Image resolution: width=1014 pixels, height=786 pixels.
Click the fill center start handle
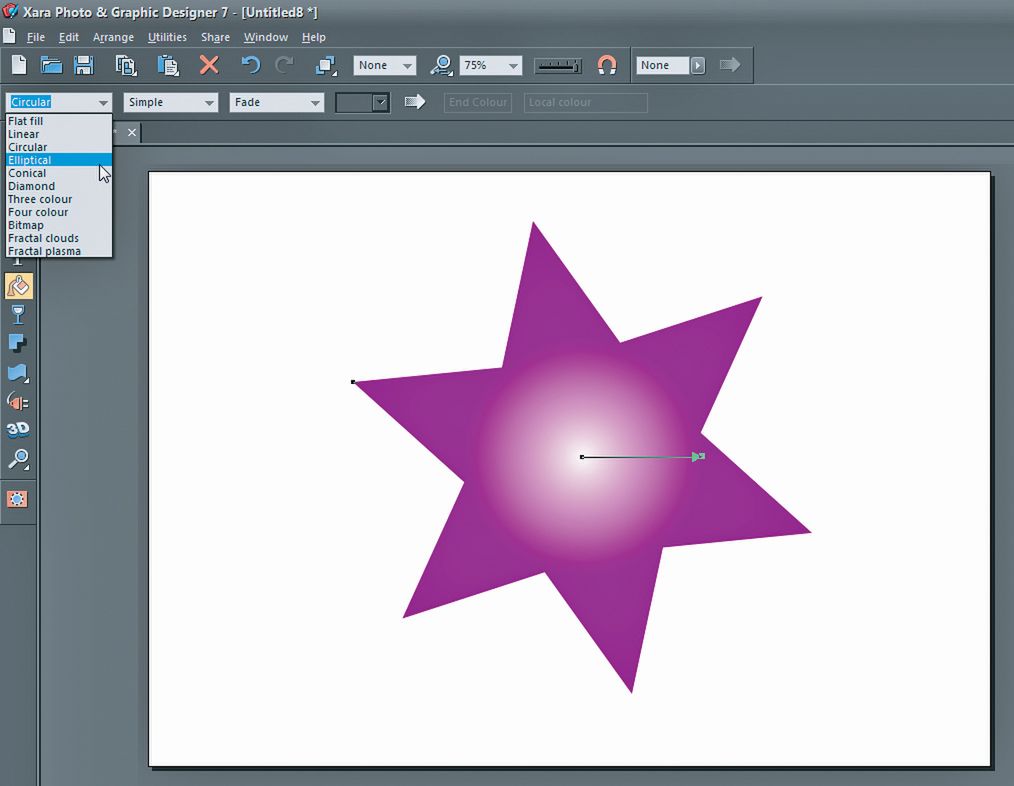(x=582, y=457)
